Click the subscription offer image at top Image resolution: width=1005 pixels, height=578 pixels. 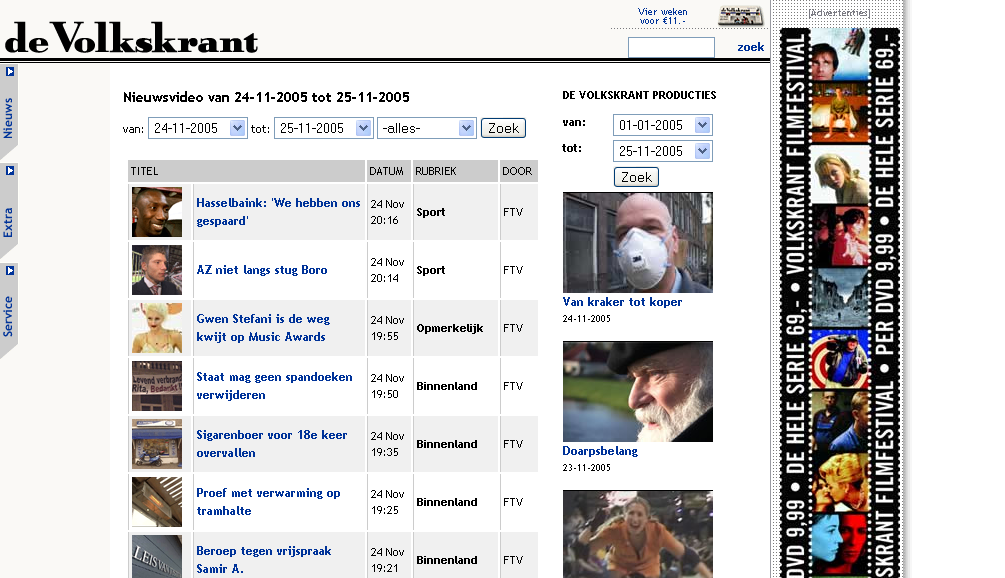[740, 15]
